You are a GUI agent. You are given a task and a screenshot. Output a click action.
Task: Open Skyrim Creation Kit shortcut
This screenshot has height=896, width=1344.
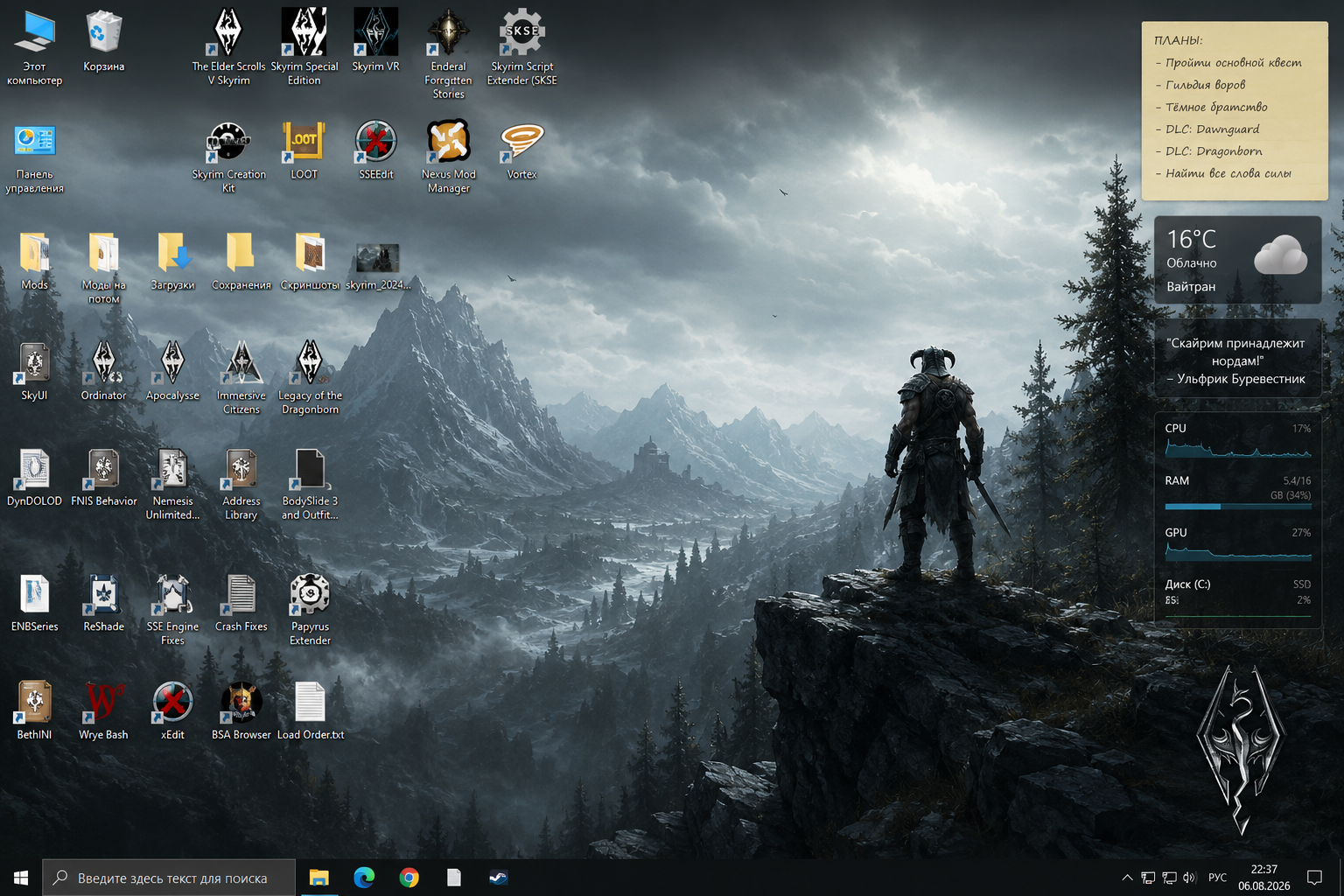tap(228, 157)
